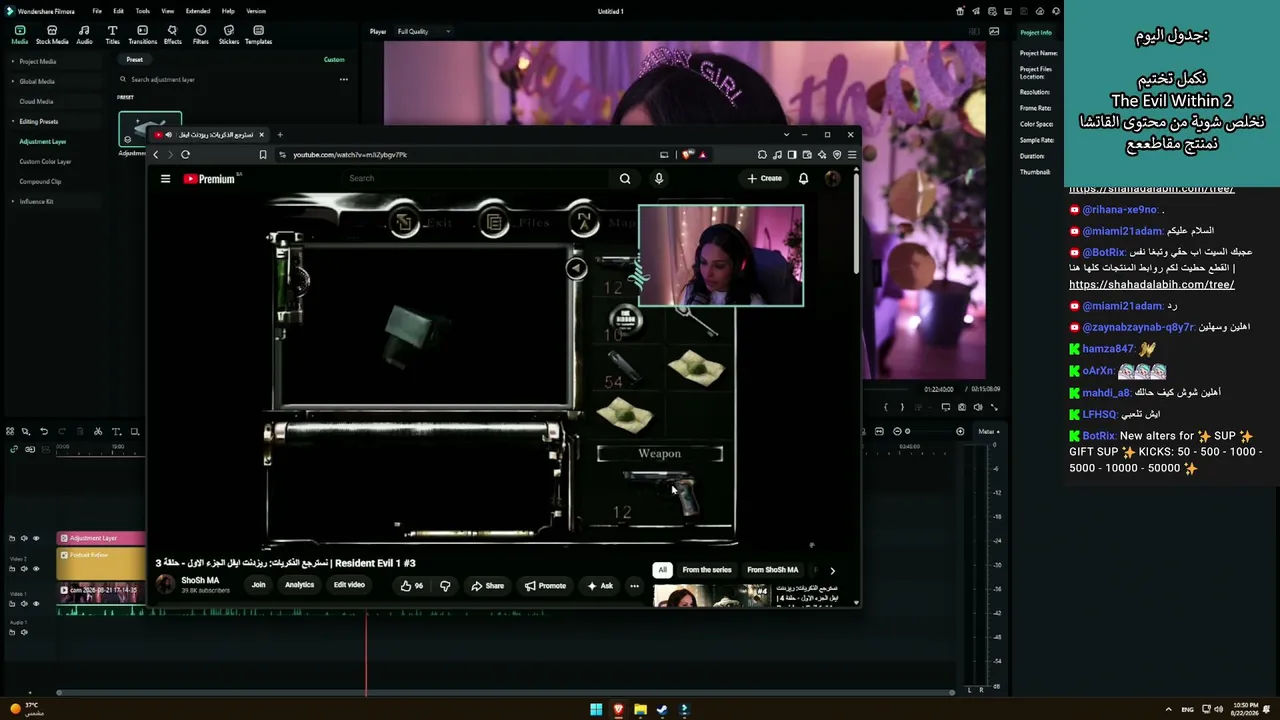1280x720 pixels.
Task: Open the Meter dropdown in the timeline
Action: click(x=989, y=432)
